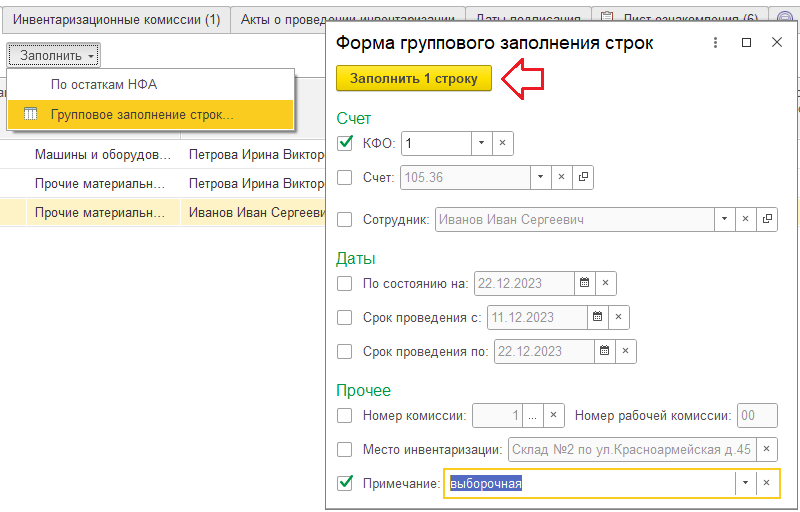Viewport: 800px width, 512px height.
Task: Open calendar for Срок проведения с
Action: 597,318
